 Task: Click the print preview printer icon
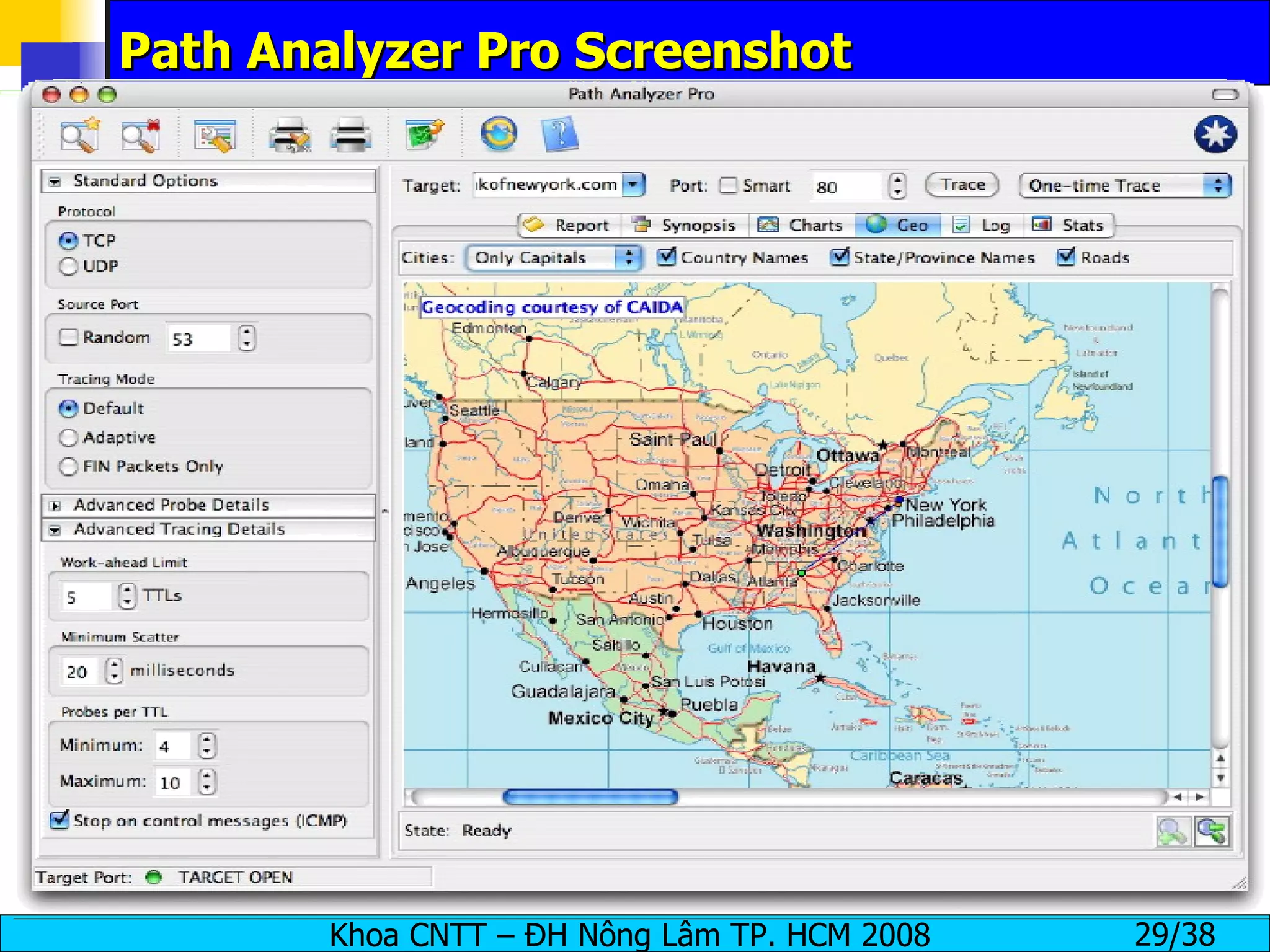click(290, 134)
